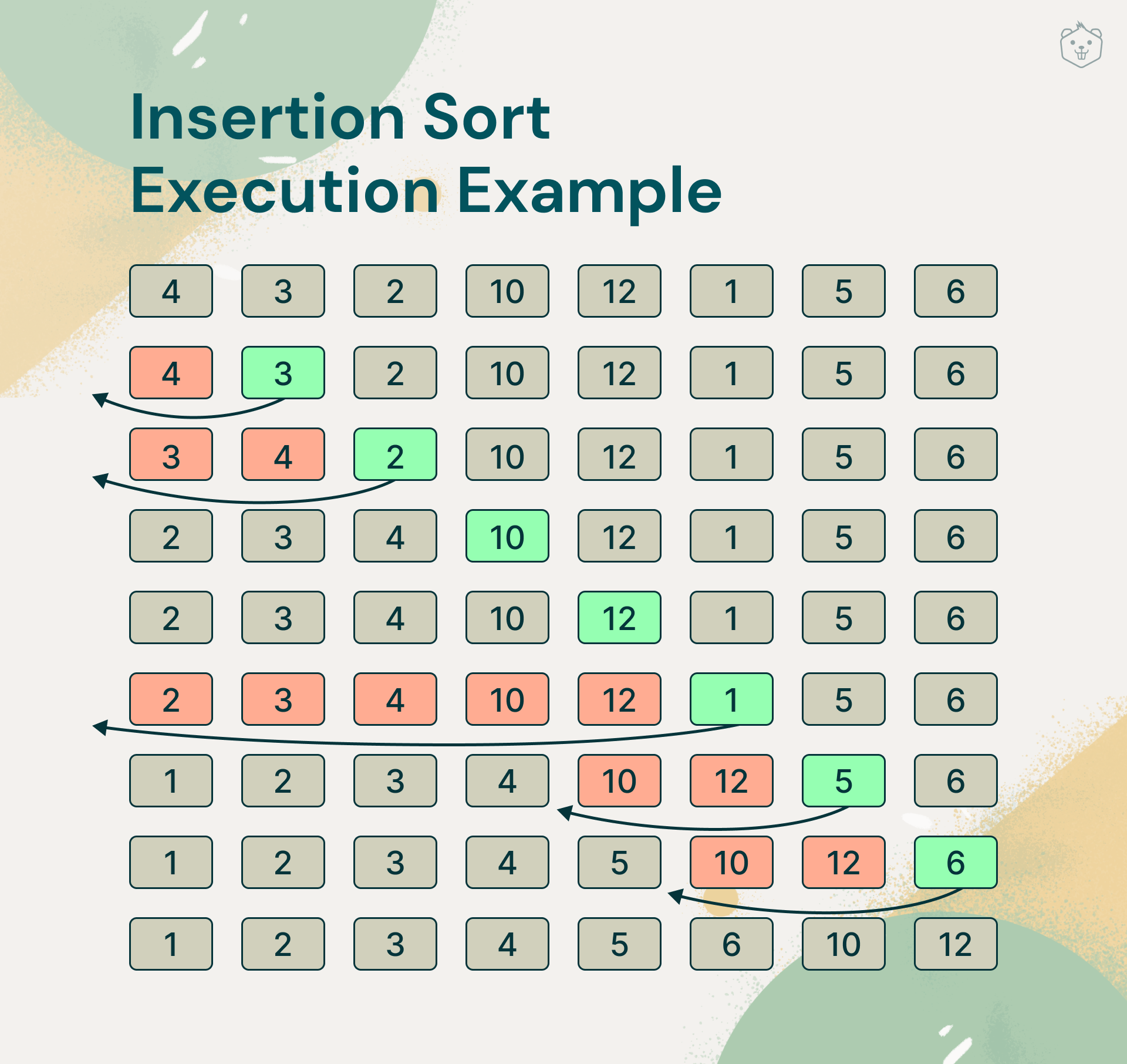The width and height of the screenshot is (1127, 1064).
Task: Click the green 10 box in fourth row
Action: point(507,536)
